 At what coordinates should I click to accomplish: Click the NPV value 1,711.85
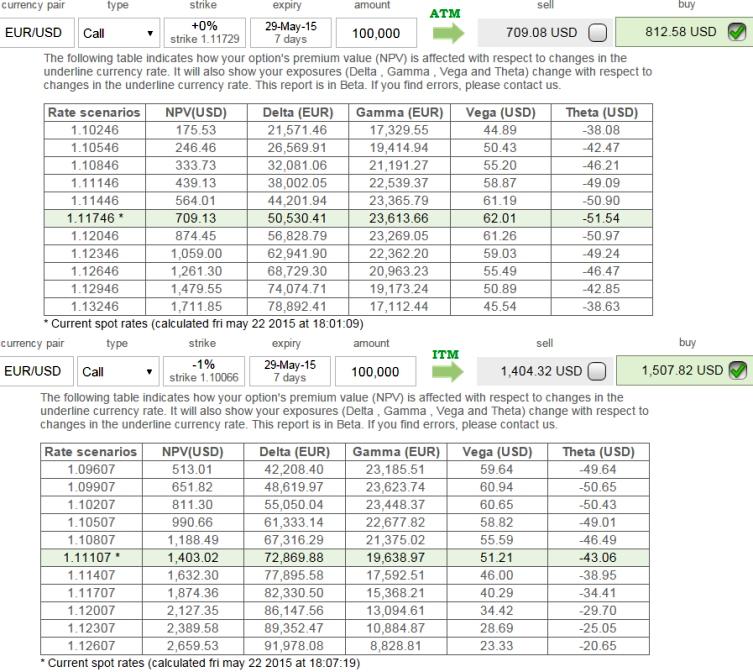[196, 306]
